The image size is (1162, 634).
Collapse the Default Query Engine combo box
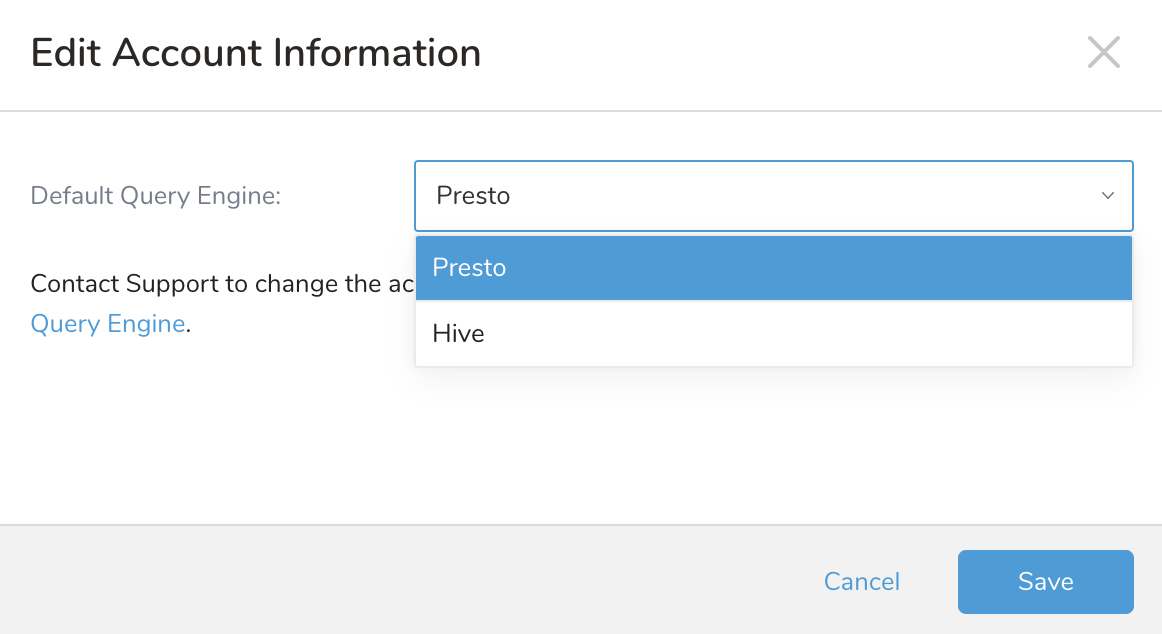[x=773, y=196]
